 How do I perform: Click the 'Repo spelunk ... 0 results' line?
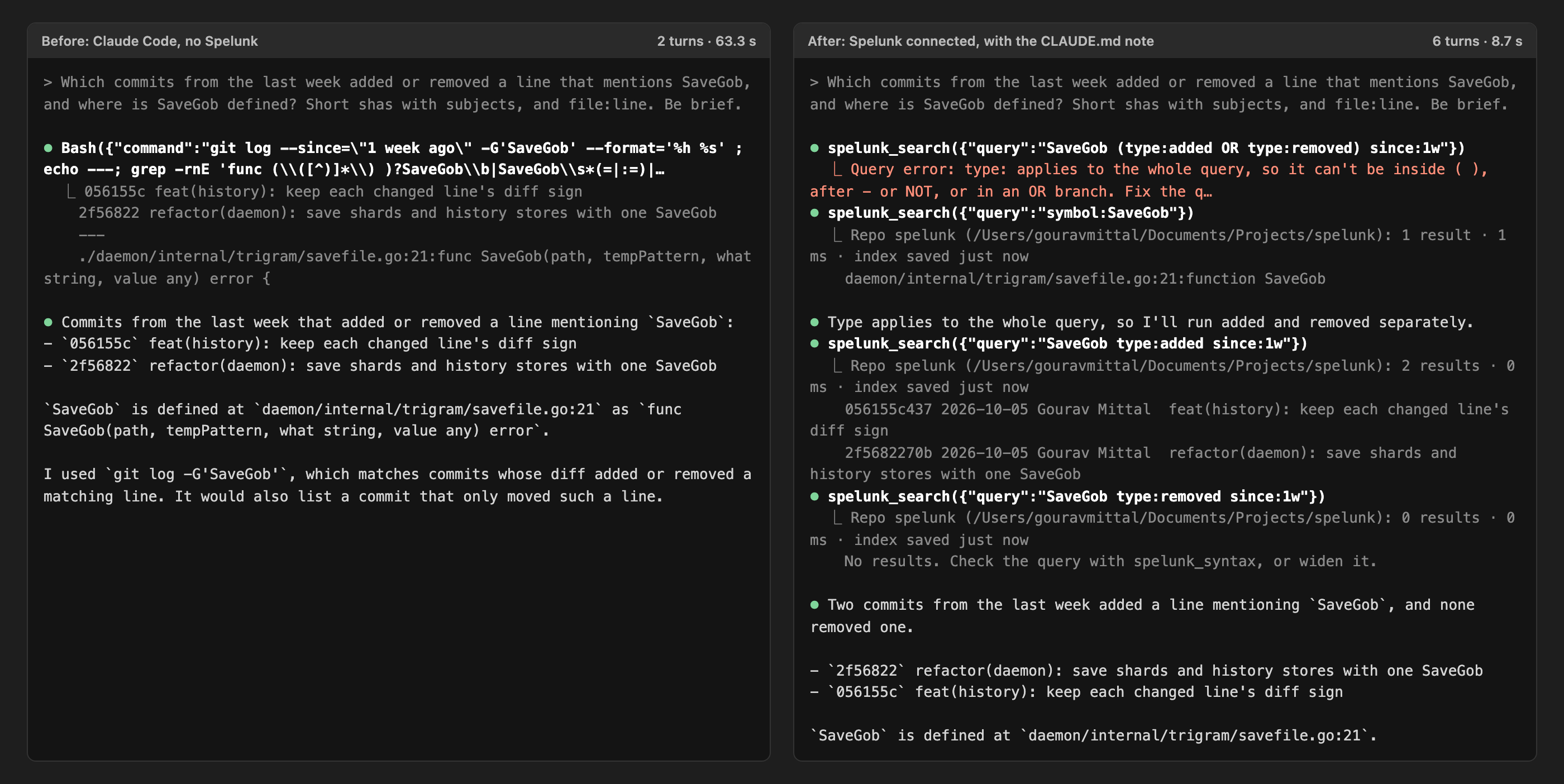click(x=1162, y=529)
